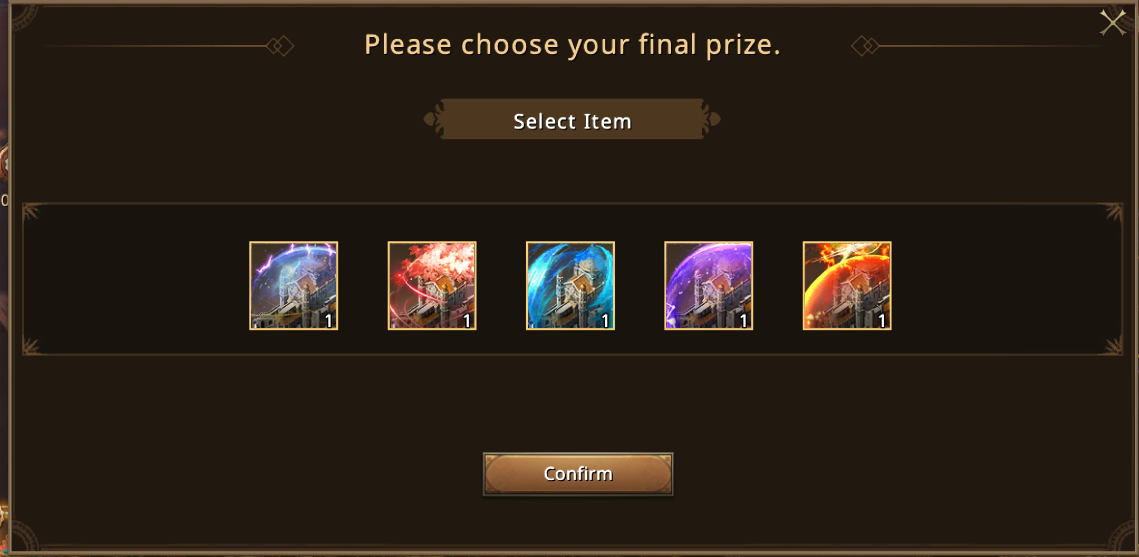Click empty area left of first item
The width and height of the screenshot is (1139, 557).
[x=138, y=286]
